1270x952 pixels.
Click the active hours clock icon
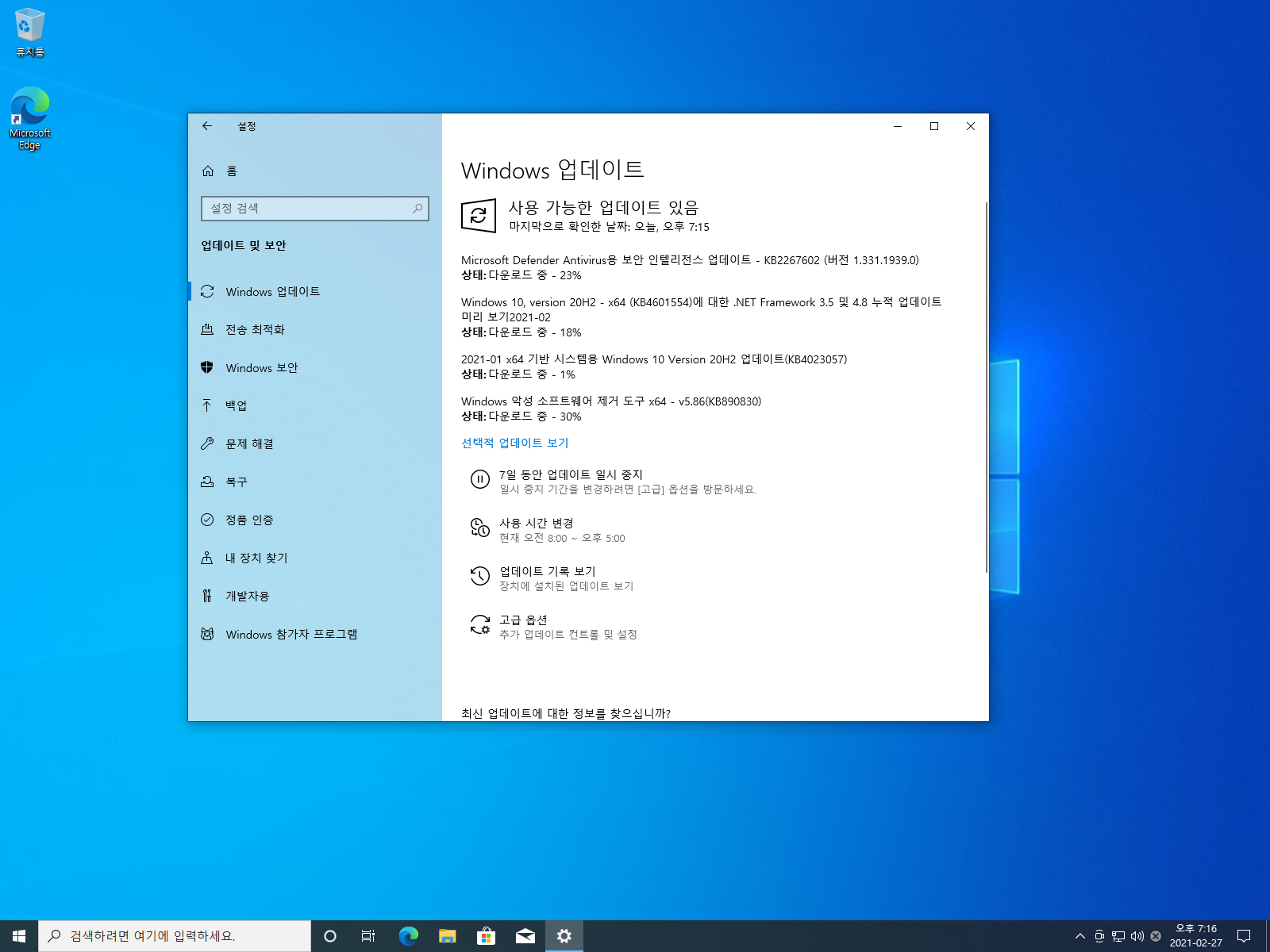coord(479,528)
